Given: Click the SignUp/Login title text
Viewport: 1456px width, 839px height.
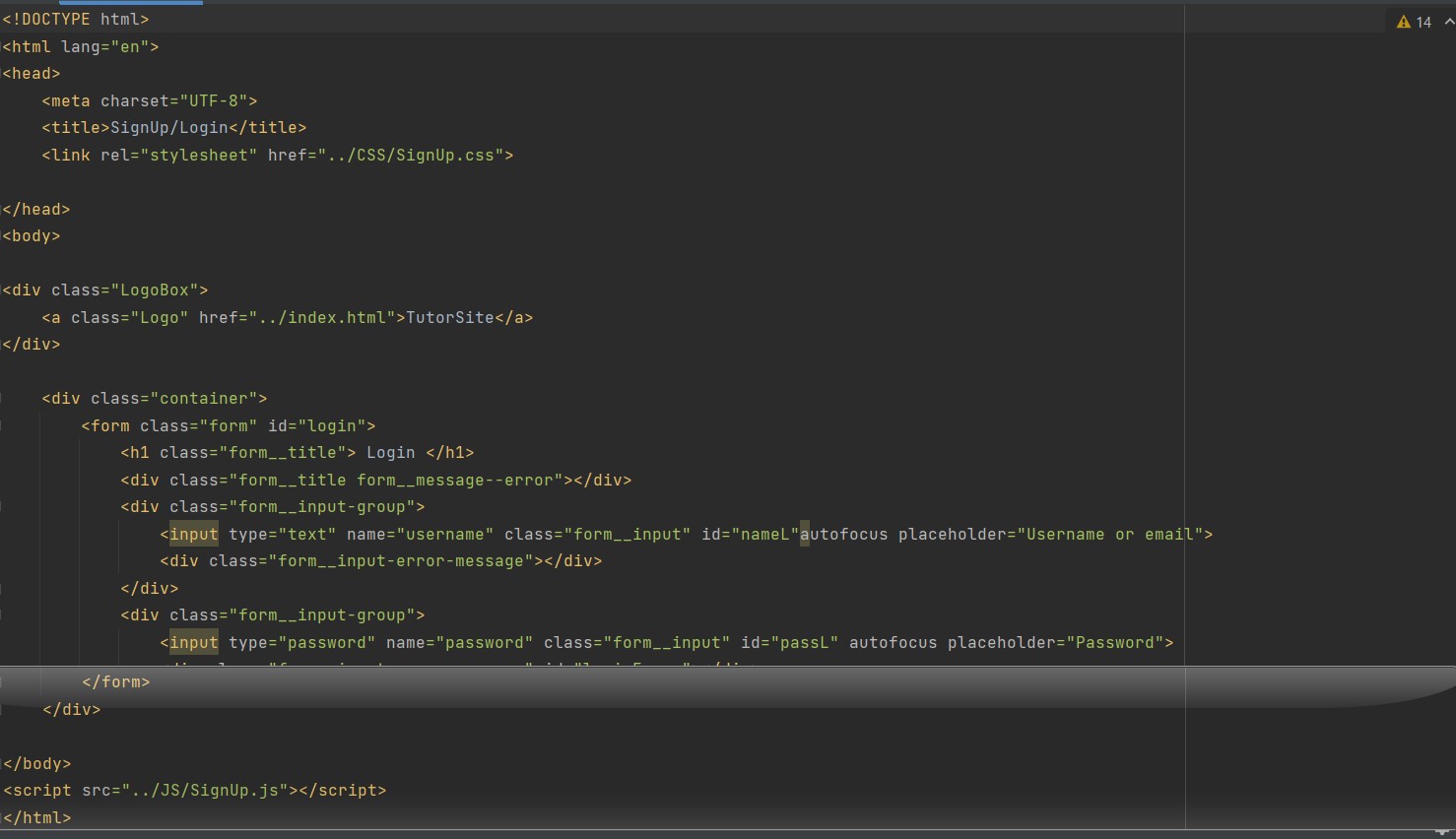Looking at the screenshot, I should [169, 127].
